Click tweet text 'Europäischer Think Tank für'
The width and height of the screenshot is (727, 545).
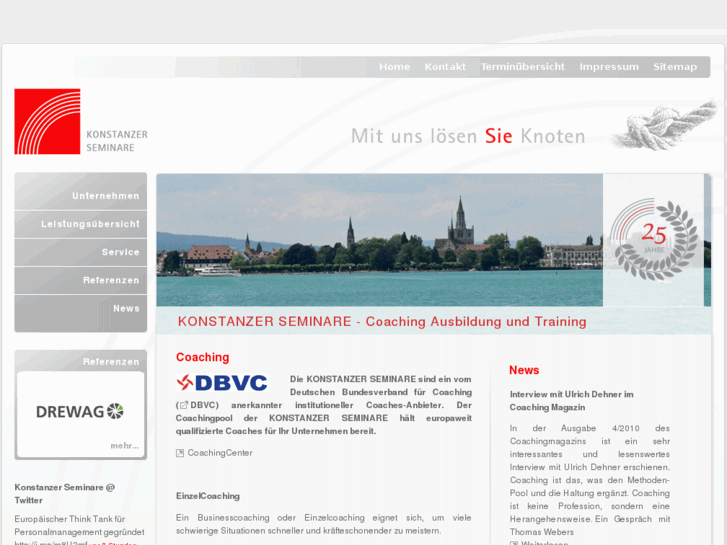pos(70,519)
